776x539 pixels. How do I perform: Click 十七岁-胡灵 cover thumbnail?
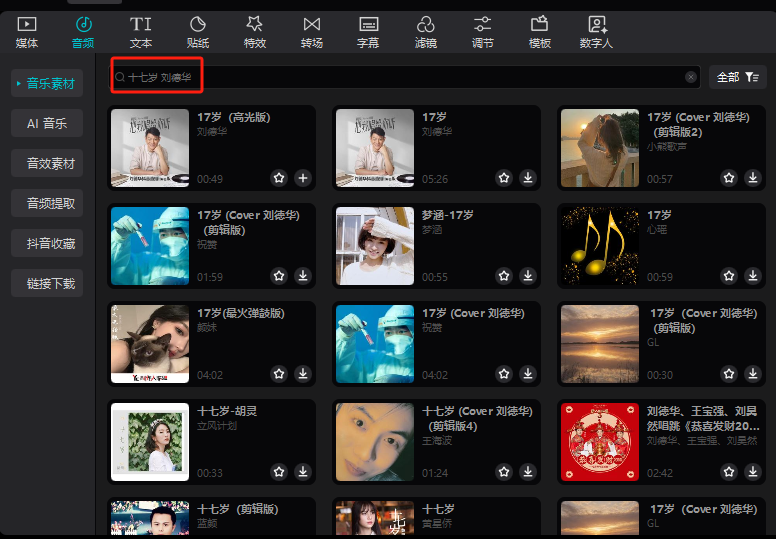coord(150,442)
